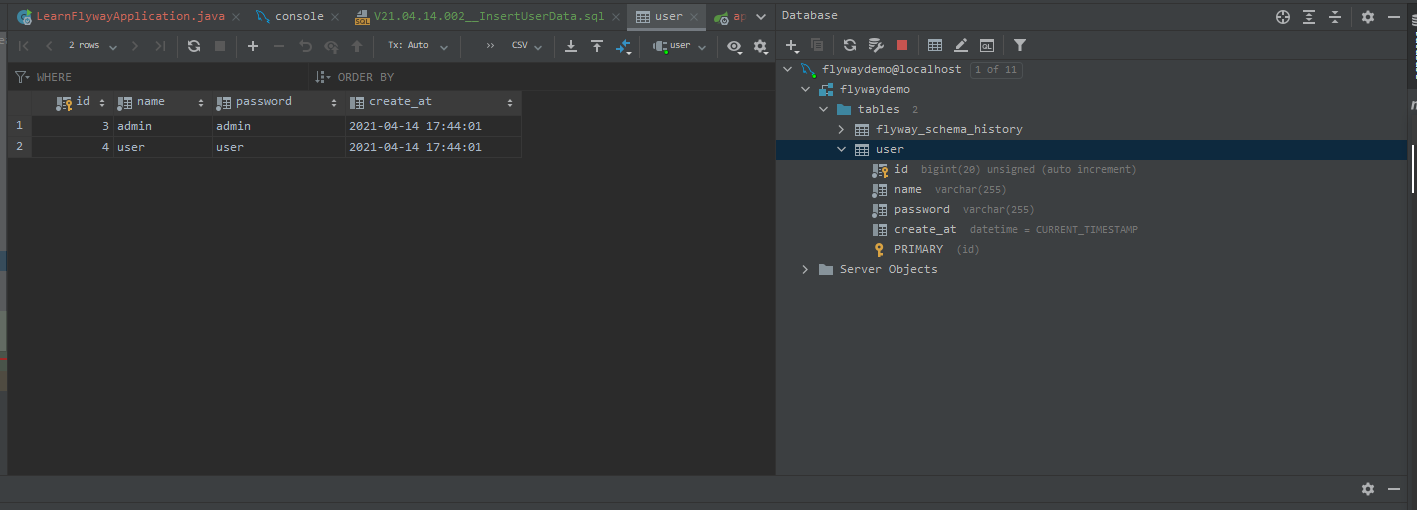Screen dimensions: 1417x510
Task: Reload the user table data page
Action: [x=194, y=46]
